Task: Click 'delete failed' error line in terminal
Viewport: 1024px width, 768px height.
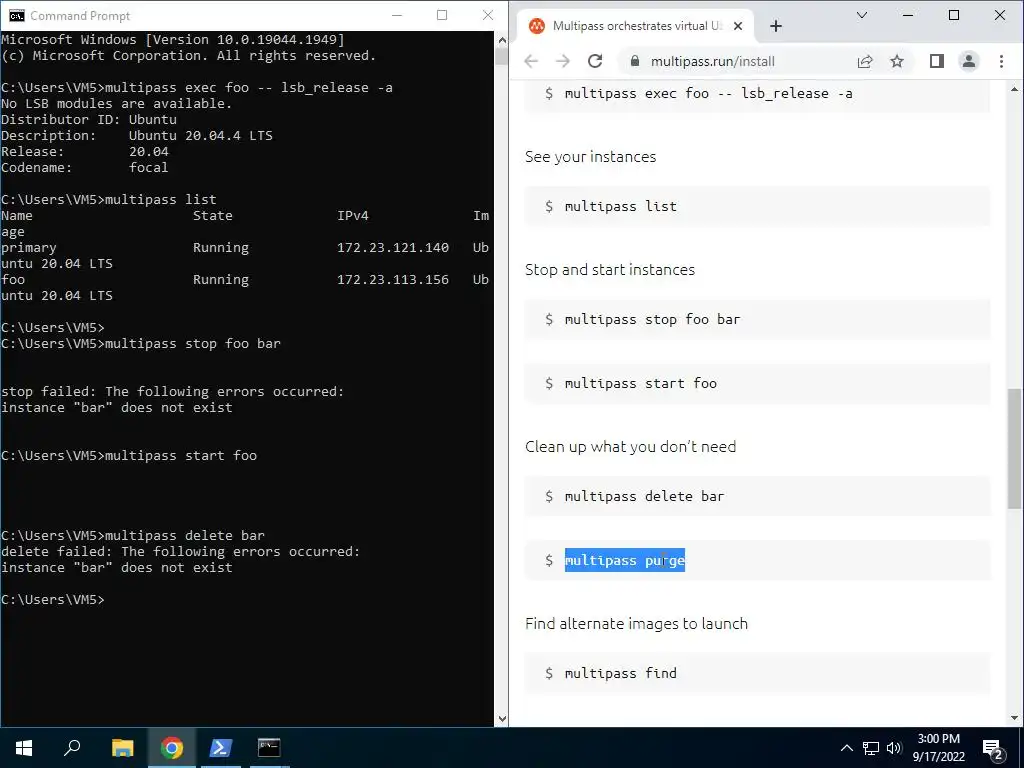Action: click(180, 551)
